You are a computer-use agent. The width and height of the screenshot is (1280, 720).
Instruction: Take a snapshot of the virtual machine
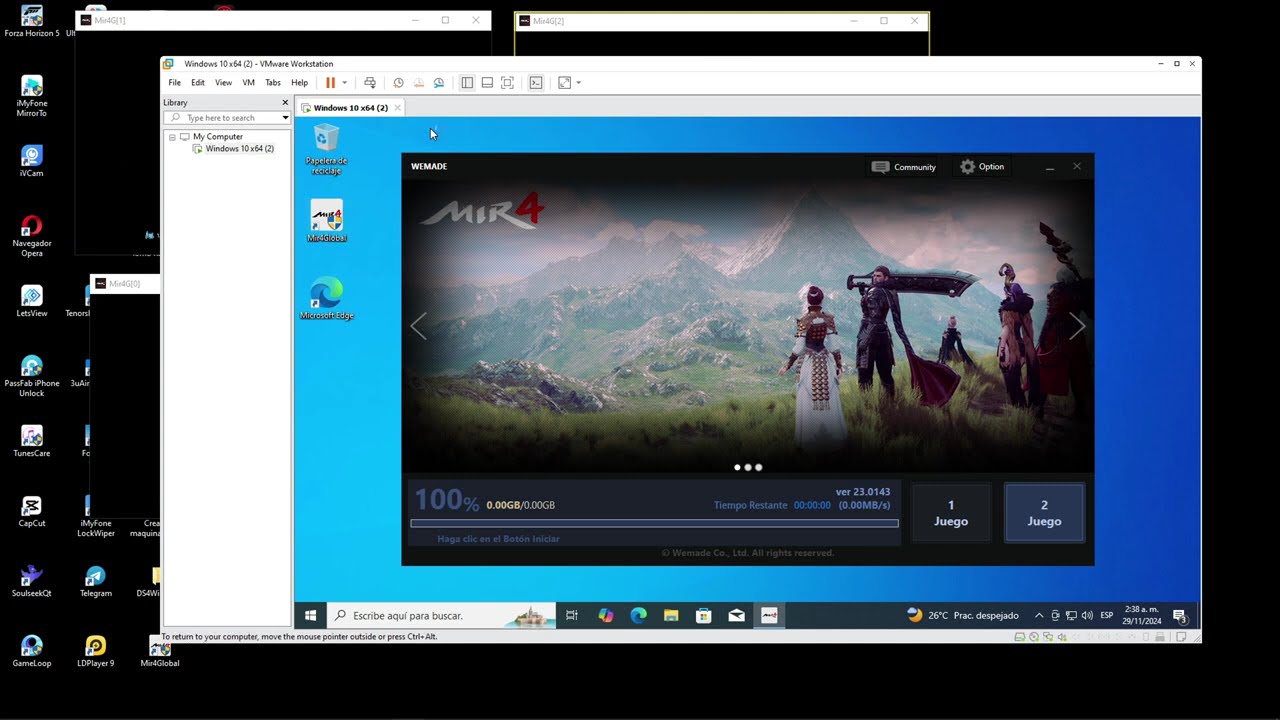pyautogui.click(x=398, y=83)
